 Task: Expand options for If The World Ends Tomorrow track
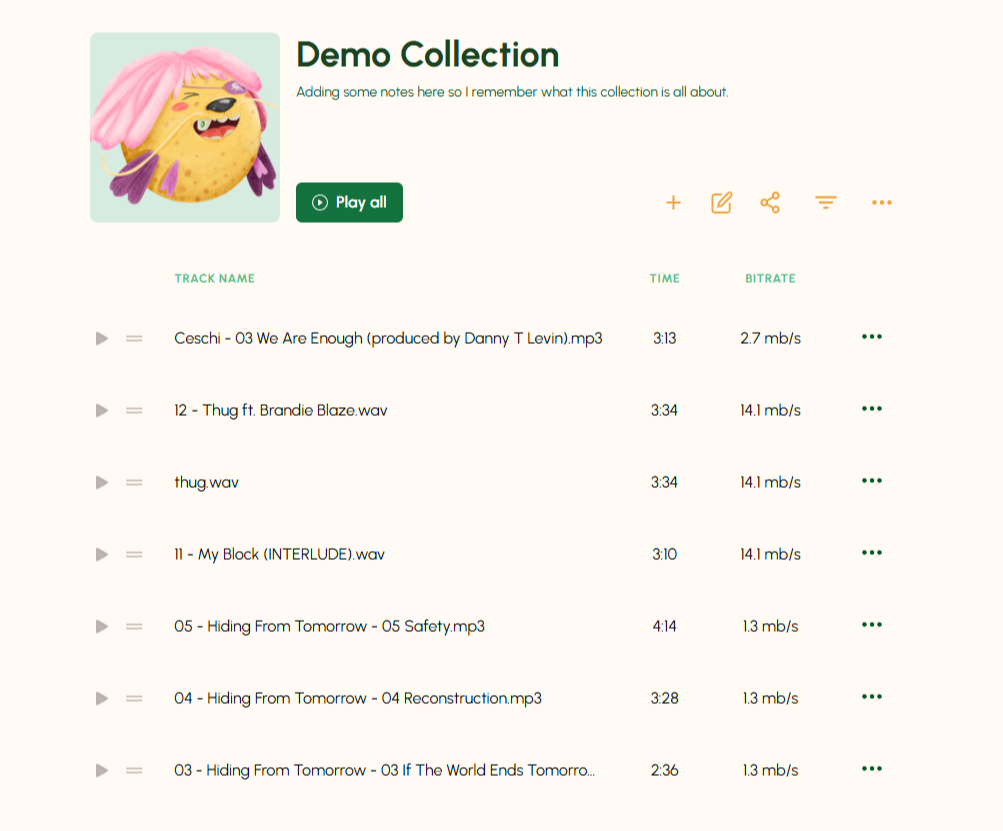pyautogui.click(x=872, y=769)
